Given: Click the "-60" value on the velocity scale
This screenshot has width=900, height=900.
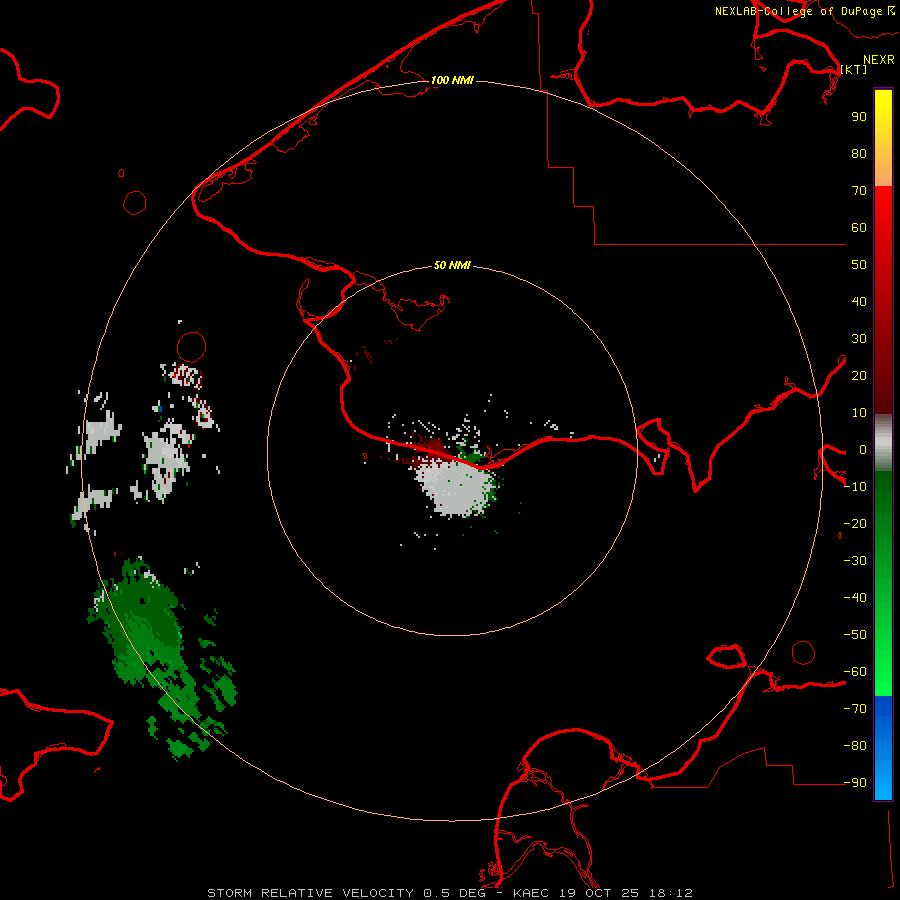Looking at the screenshot, I should tap(855, 672).
